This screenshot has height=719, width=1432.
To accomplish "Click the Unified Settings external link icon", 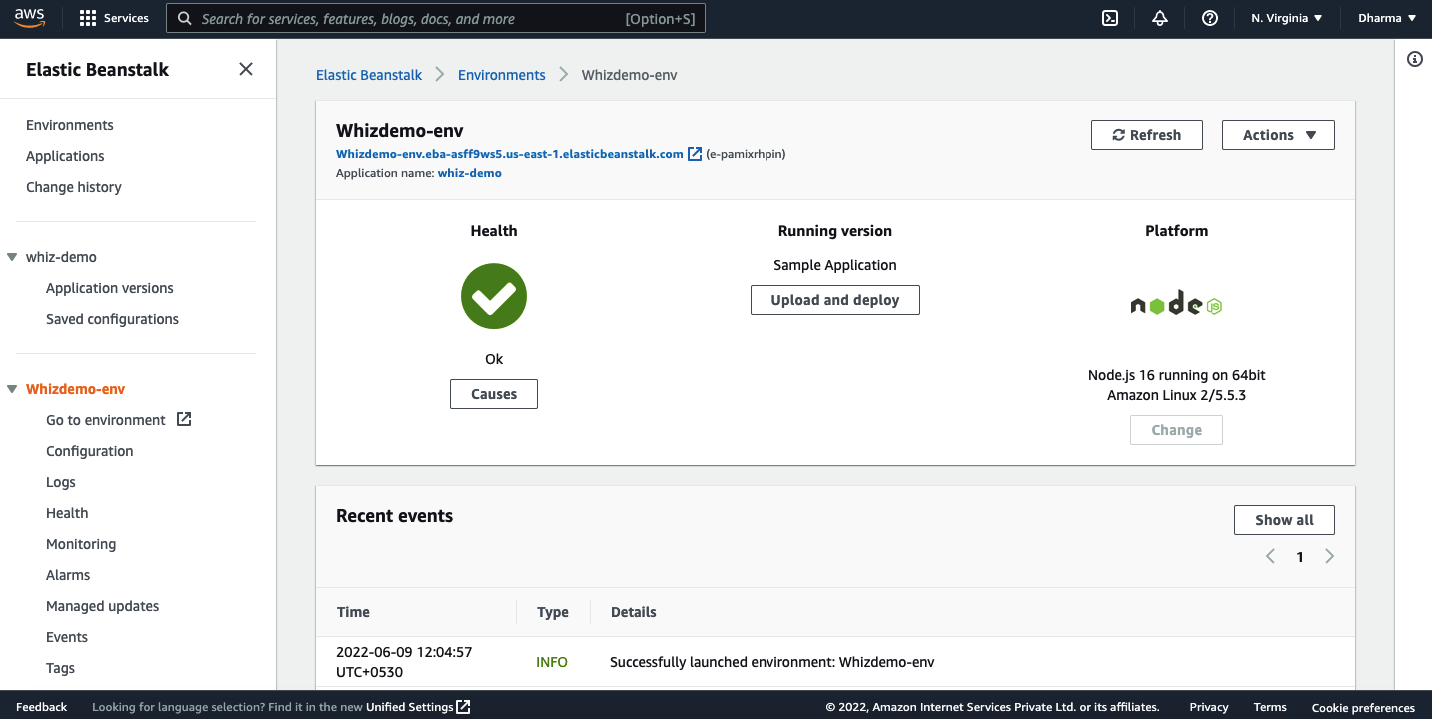I will [463, 707].
